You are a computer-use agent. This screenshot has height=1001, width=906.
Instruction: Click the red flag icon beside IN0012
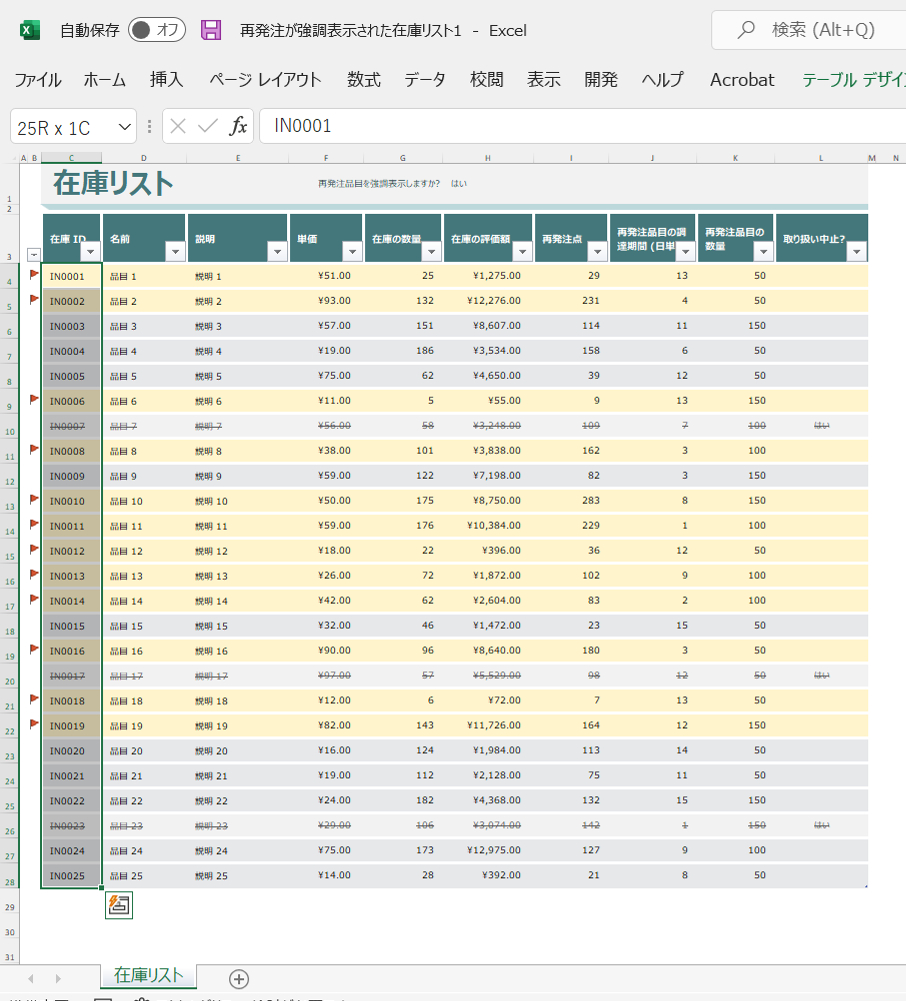point(34,549)
